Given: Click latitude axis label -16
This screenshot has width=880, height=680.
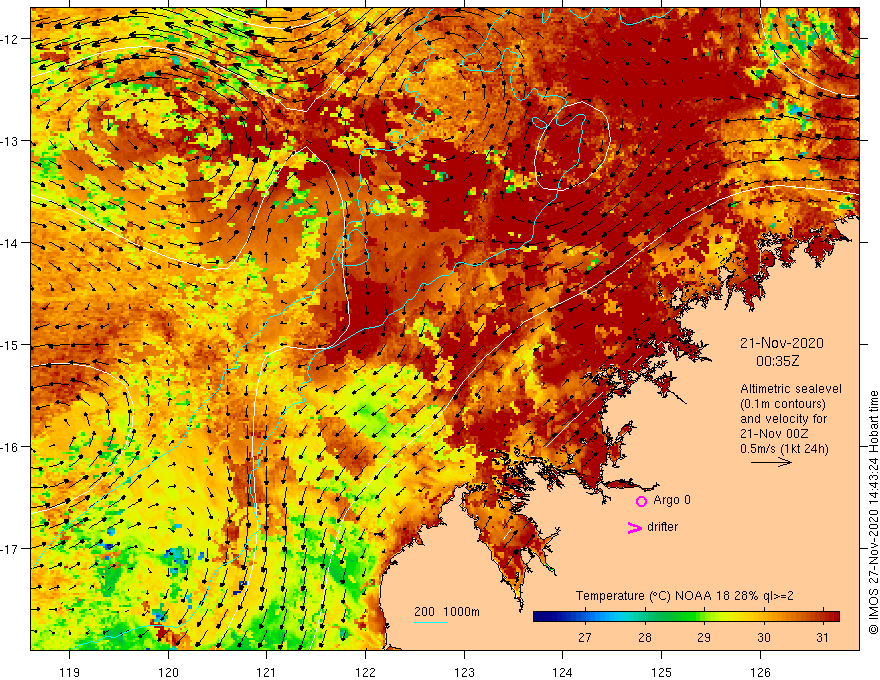Looking at the screenshot, I should (10, 447).
